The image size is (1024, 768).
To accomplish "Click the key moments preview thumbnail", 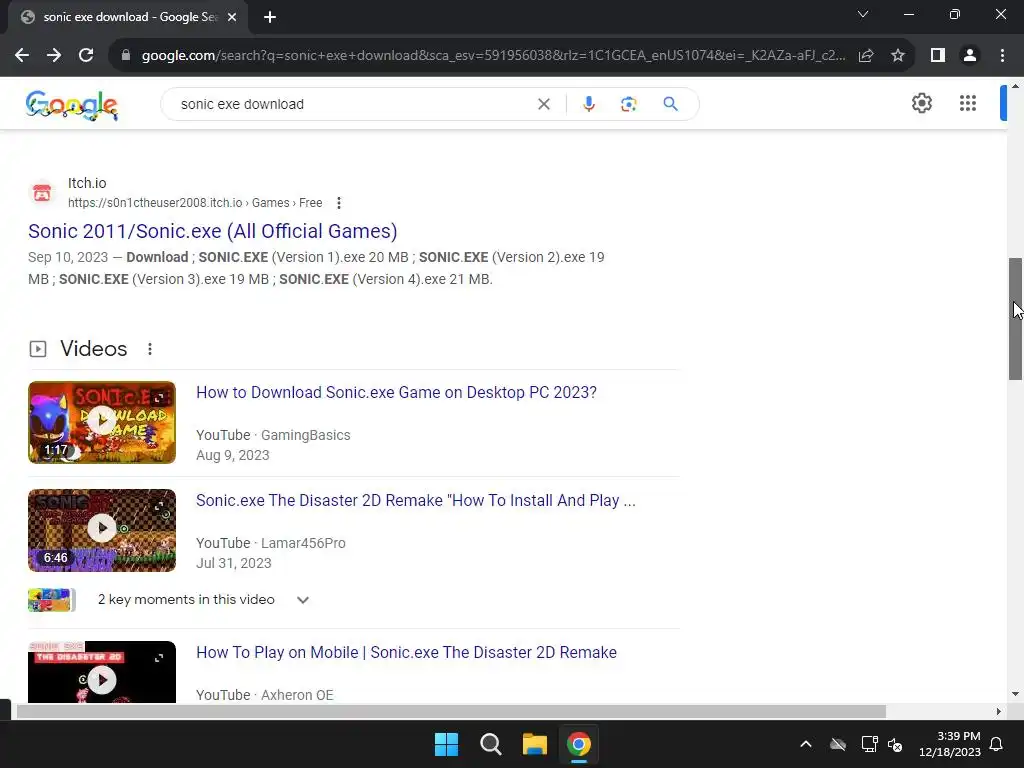I will click(x=51, y=600).
